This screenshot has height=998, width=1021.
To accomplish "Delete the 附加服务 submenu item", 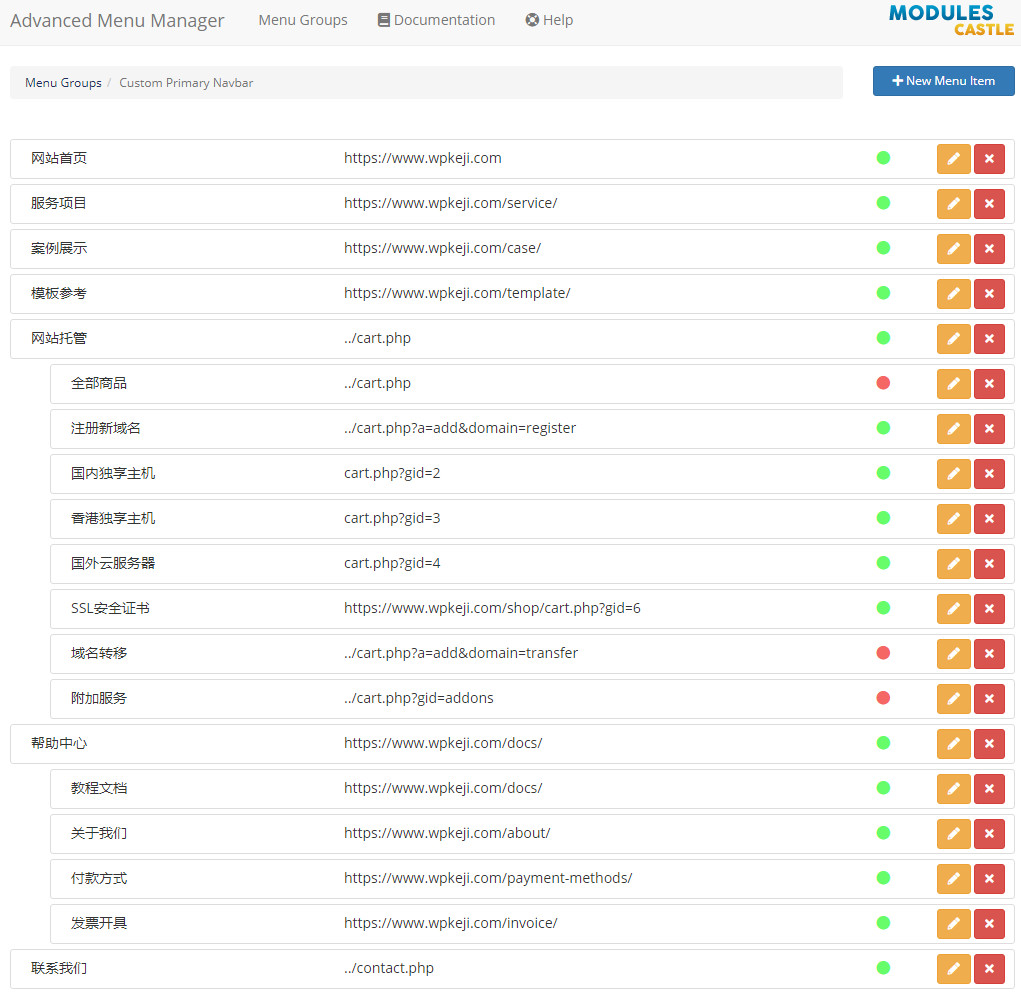I will (x=989, y=698).
